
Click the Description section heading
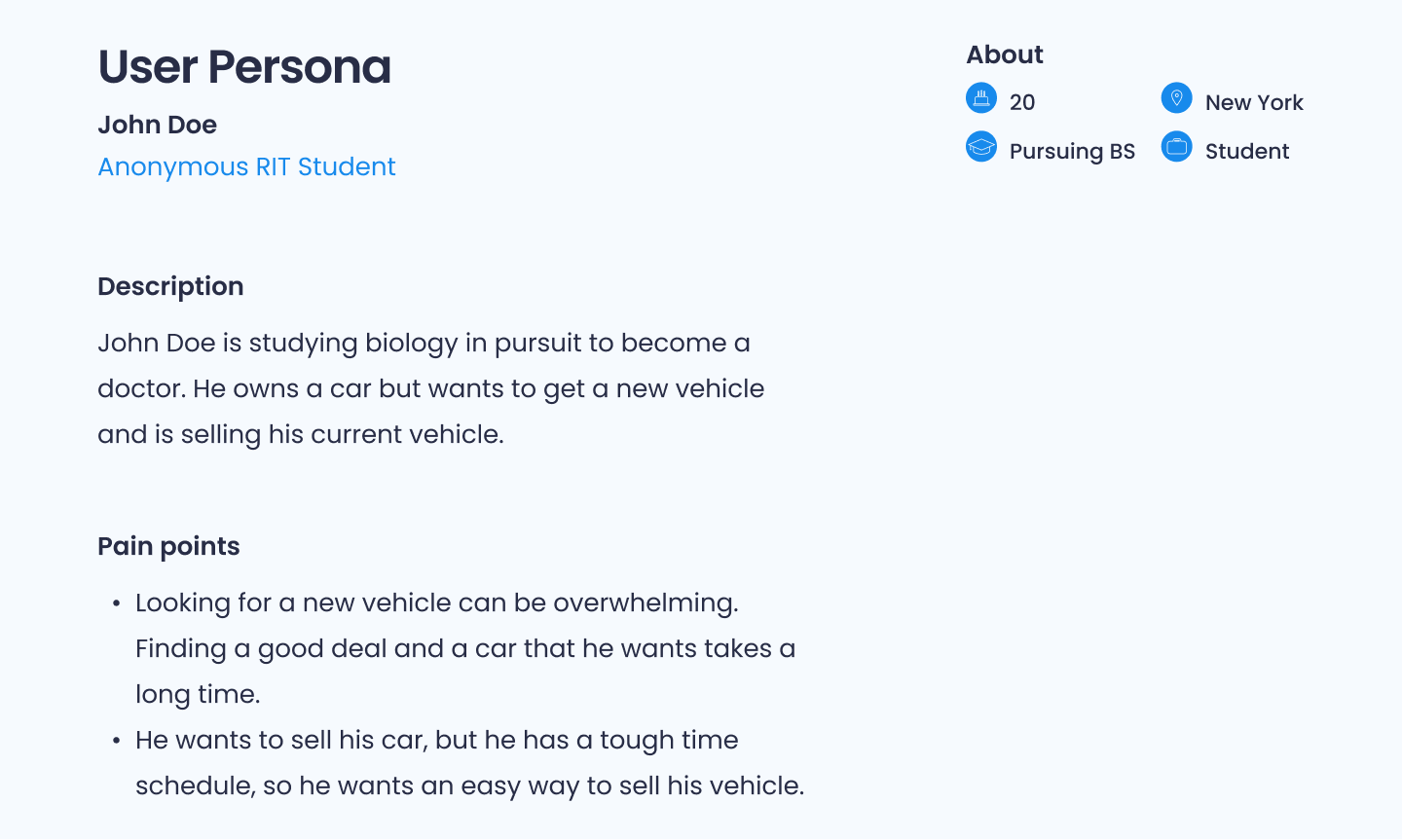[x=170, y=286]
